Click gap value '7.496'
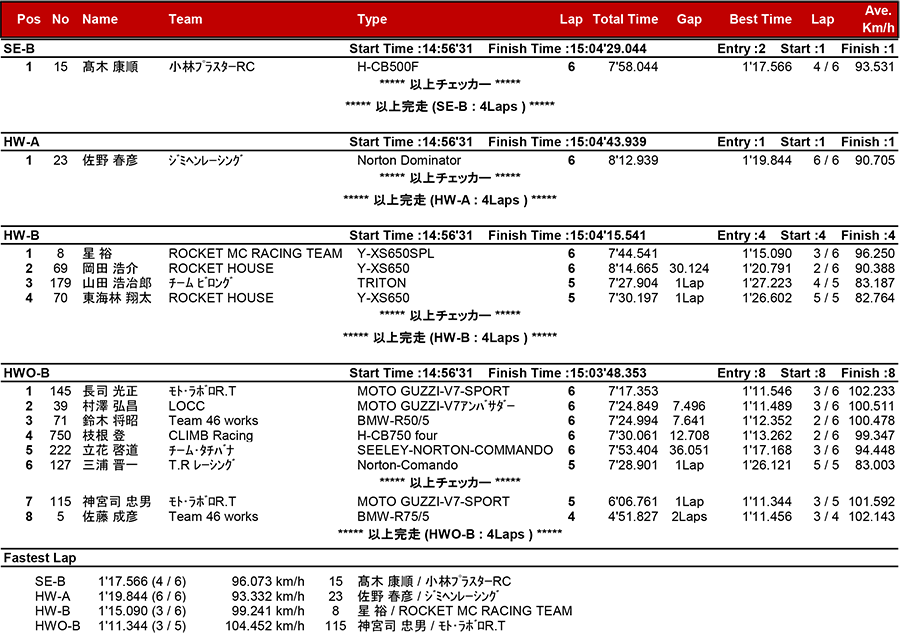900x635 pixels. click(x=689, y=406)
